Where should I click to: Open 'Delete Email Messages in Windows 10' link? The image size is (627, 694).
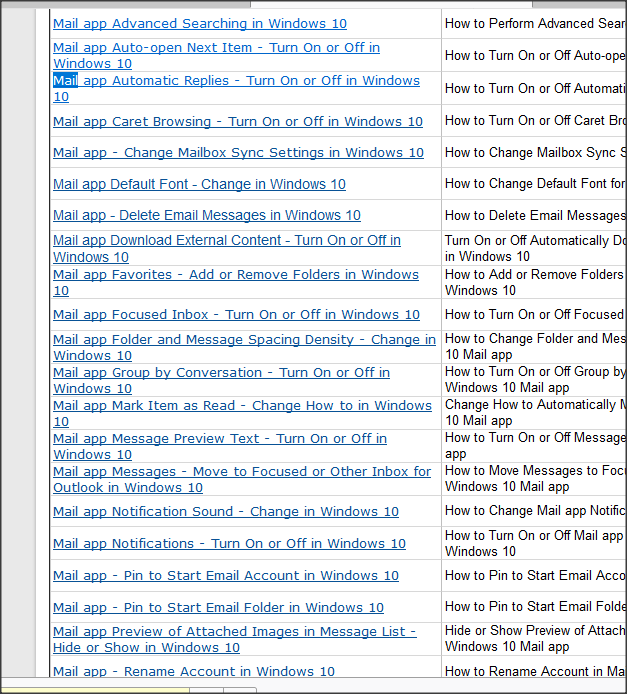click(207, 216)
